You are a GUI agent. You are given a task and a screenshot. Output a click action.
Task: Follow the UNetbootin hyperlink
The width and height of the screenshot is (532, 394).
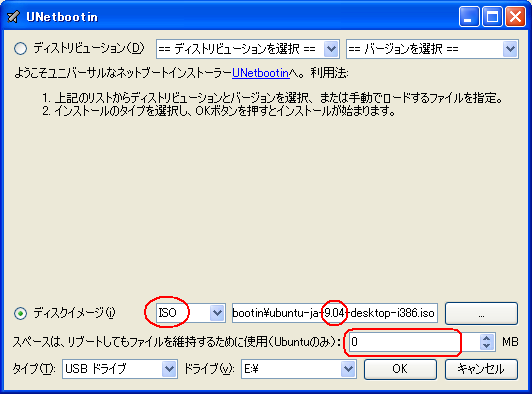tap(261, 73)
